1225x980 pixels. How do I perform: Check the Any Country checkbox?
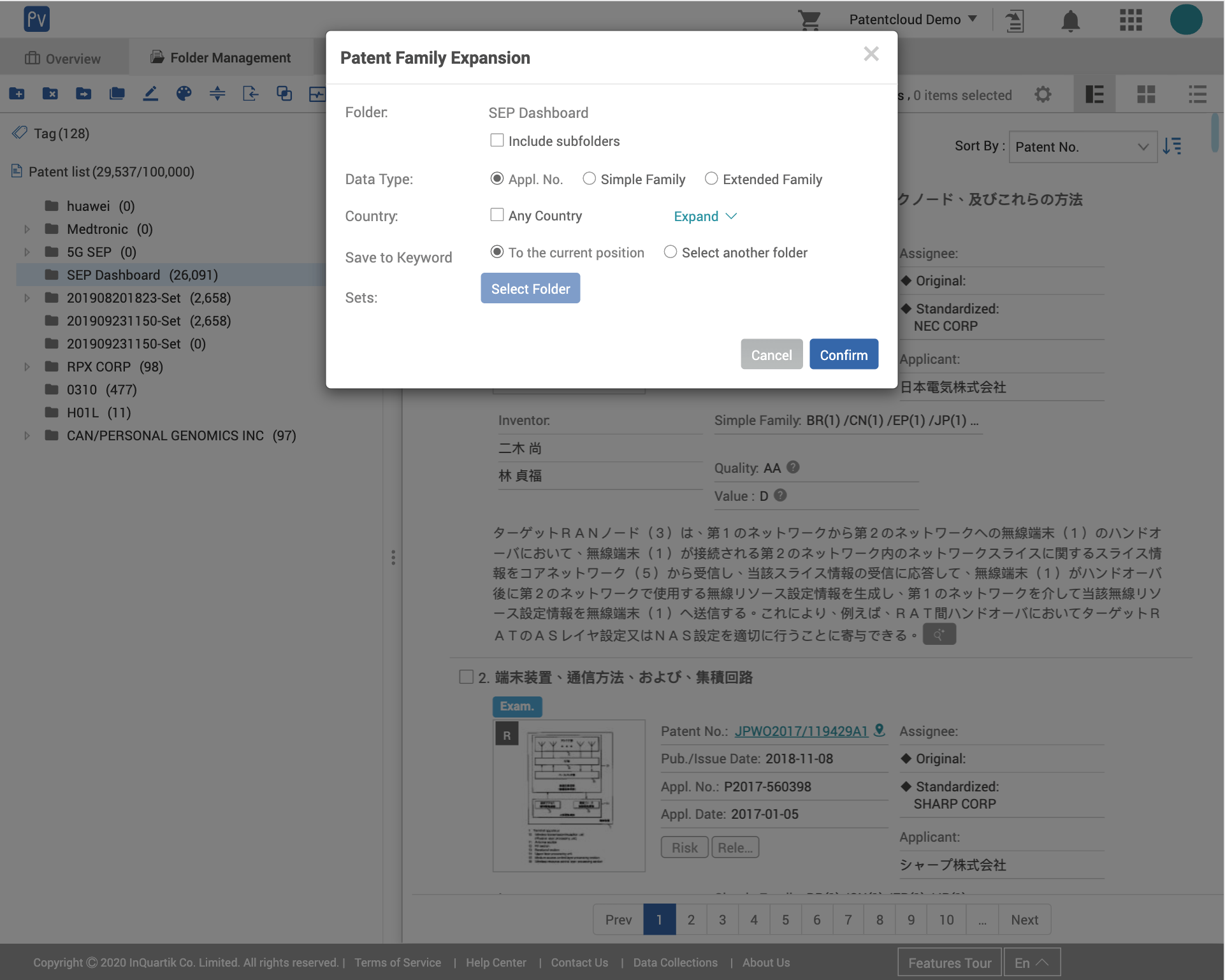point(497,215)
